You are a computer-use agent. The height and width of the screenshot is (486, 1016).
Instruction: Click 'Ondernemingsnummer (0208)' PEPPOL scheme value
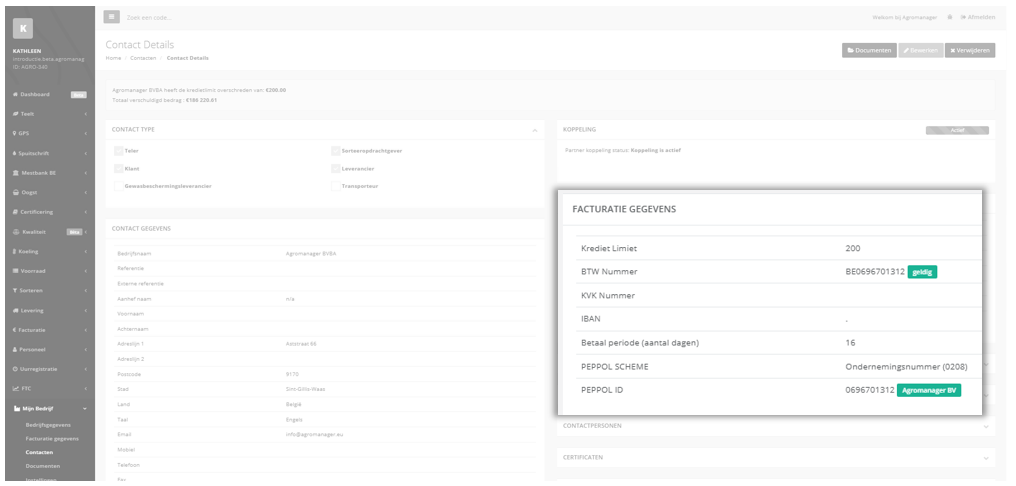[906, 367]
